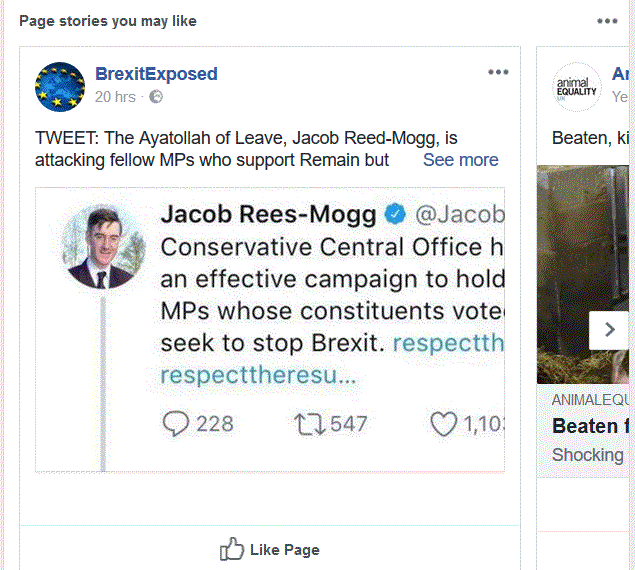Open the respecttheresu... link in tweet
The image size is (635, 570).
point(258,377)
